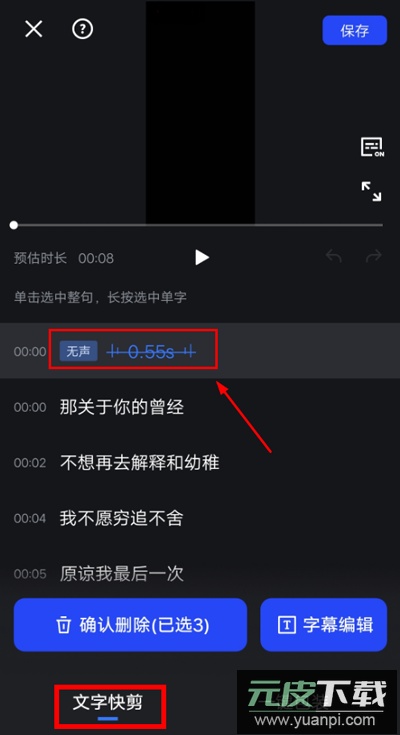Select the line 原谅我最后一次
Screen dimensions: 400x735
pyautogui.click(x=121, y=574)
